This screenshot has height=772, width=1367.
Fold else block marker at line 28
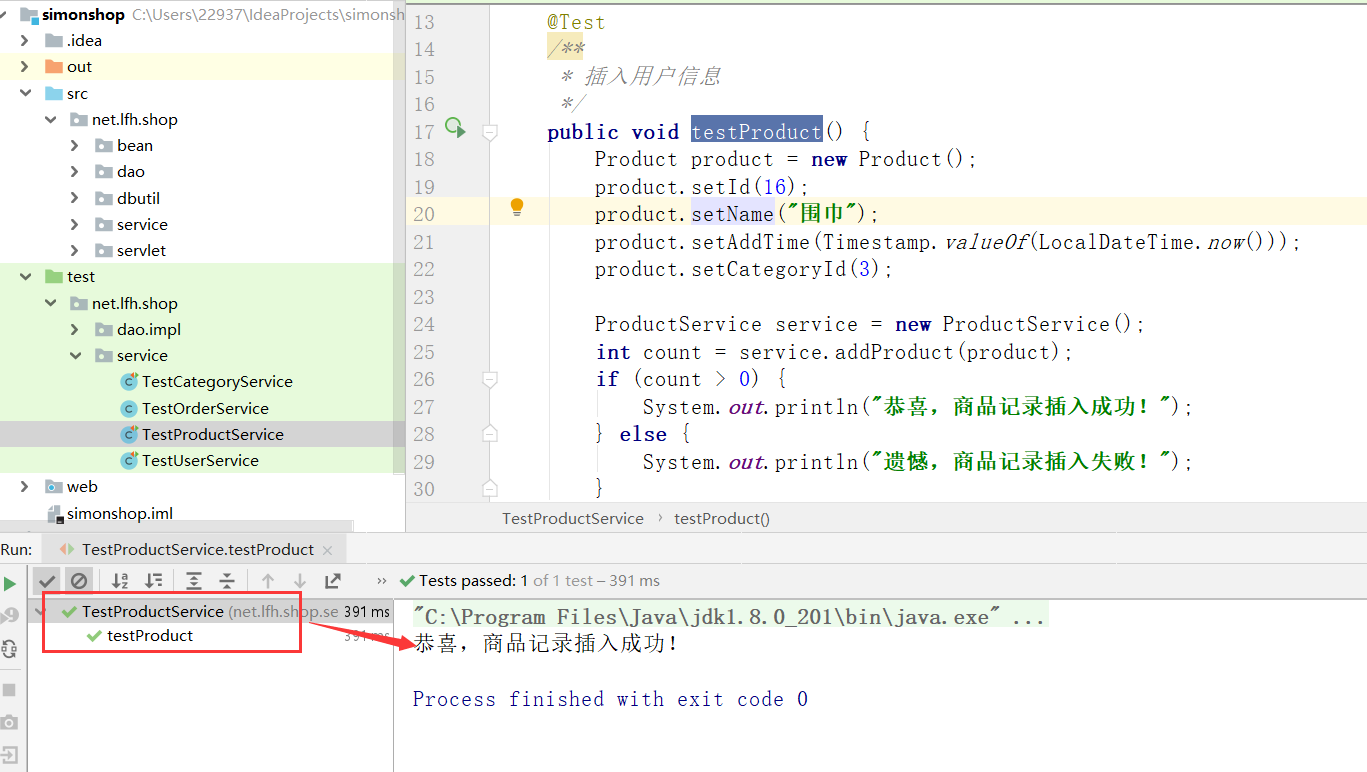pyautogui.click(x=490, y=434)
